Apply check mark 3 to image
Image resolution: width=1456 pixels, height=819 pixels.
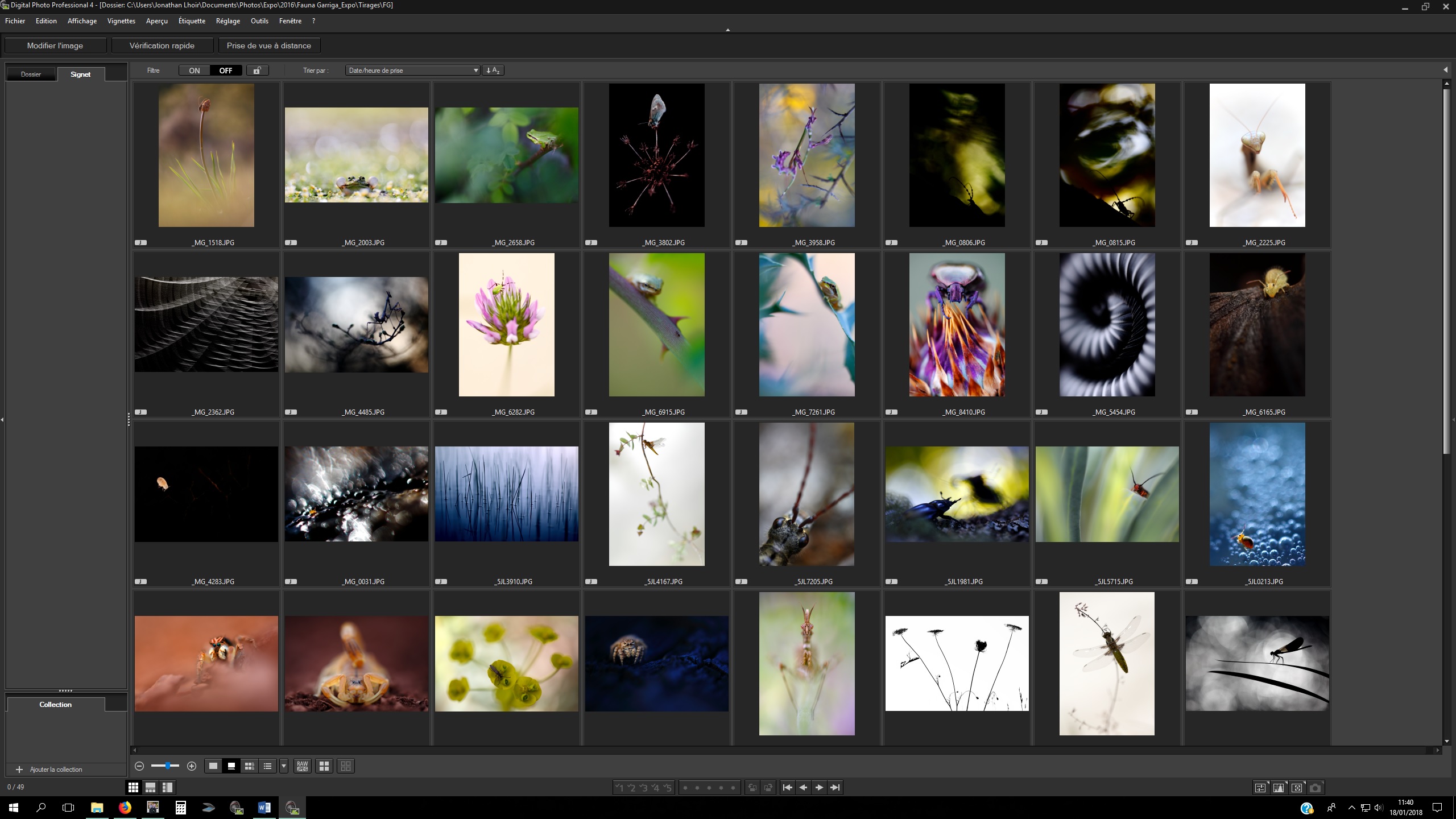coord(643,788)
